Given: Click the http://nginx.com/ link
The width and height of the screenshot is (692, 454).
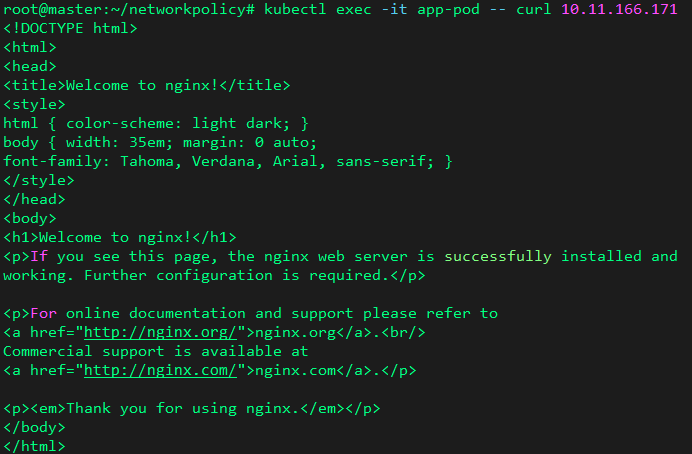Looking at the screenshot, I should tap(160, 370).
